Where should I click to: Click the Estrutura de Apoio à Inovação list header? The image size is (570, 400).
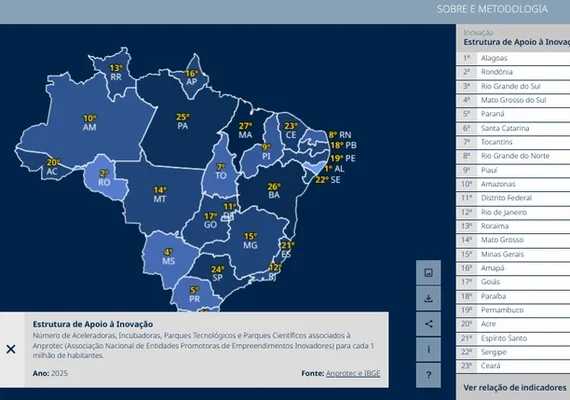[x=516, y=43]
